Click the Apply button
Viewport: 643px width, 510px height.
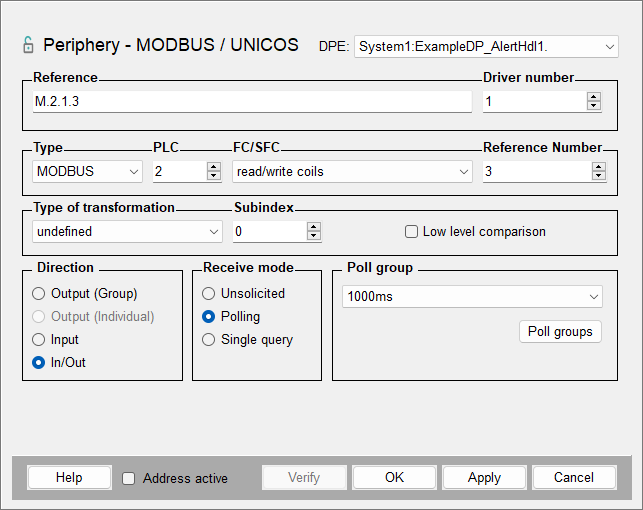click(x=484, y=478)
